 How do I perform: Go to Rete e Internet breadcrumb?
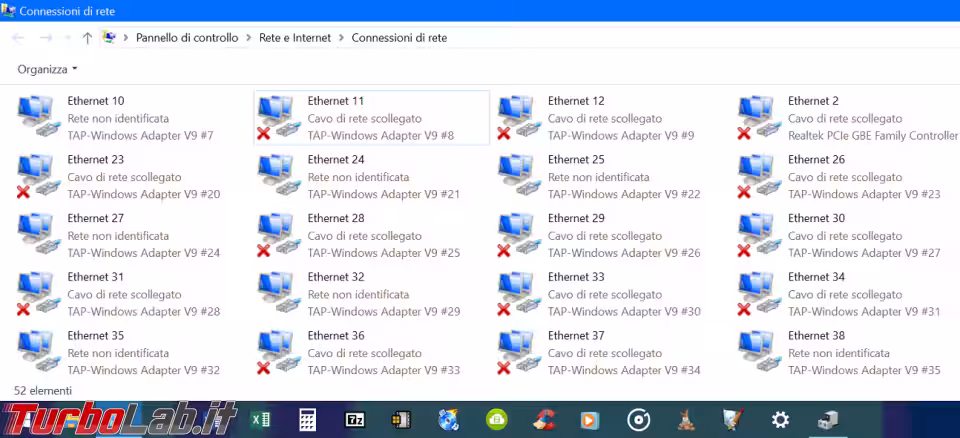pos(295,38)
